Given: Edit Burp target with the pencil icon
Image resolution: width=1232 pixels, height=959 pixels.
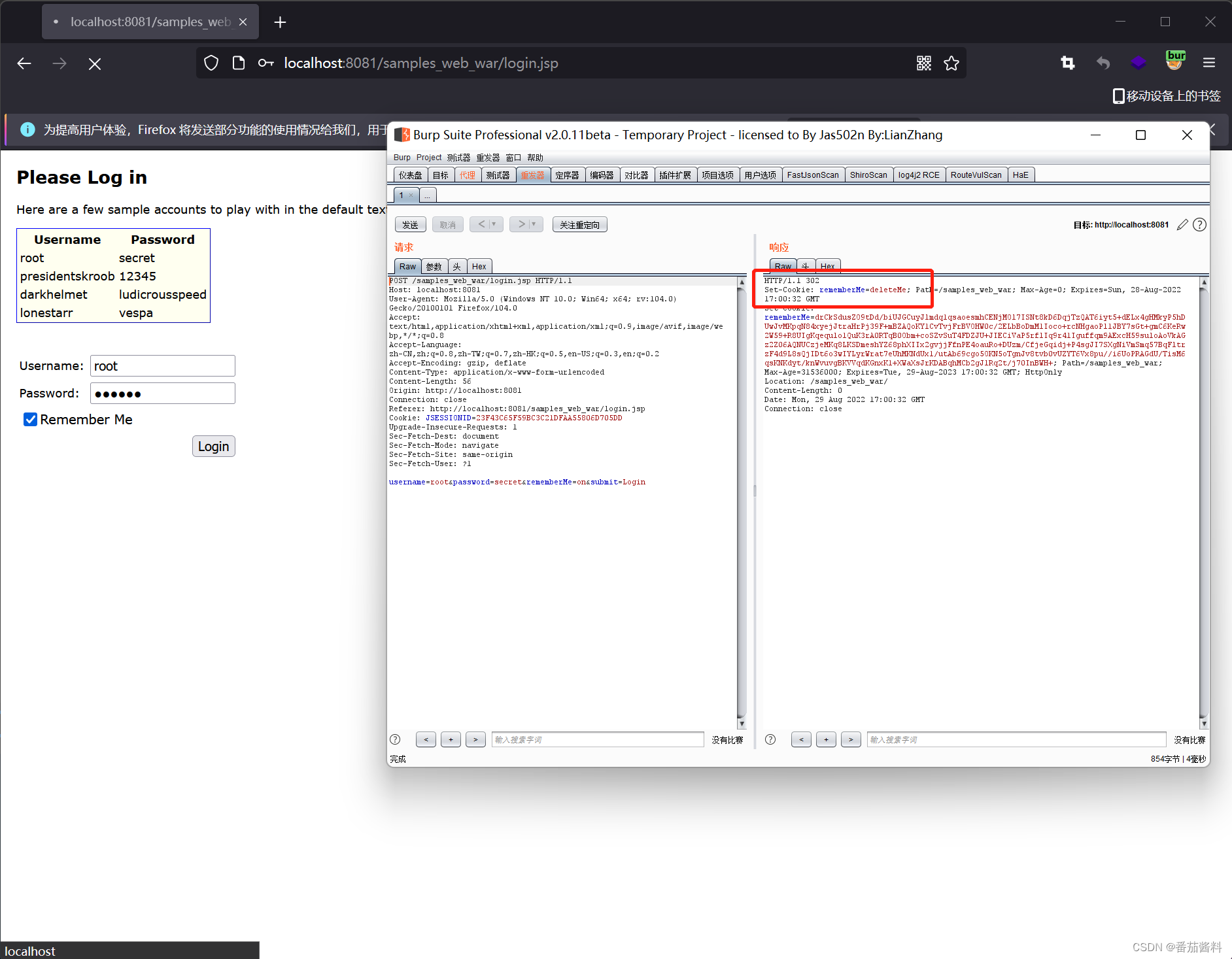Looking at the screenshot, I should click(1182, 225).
